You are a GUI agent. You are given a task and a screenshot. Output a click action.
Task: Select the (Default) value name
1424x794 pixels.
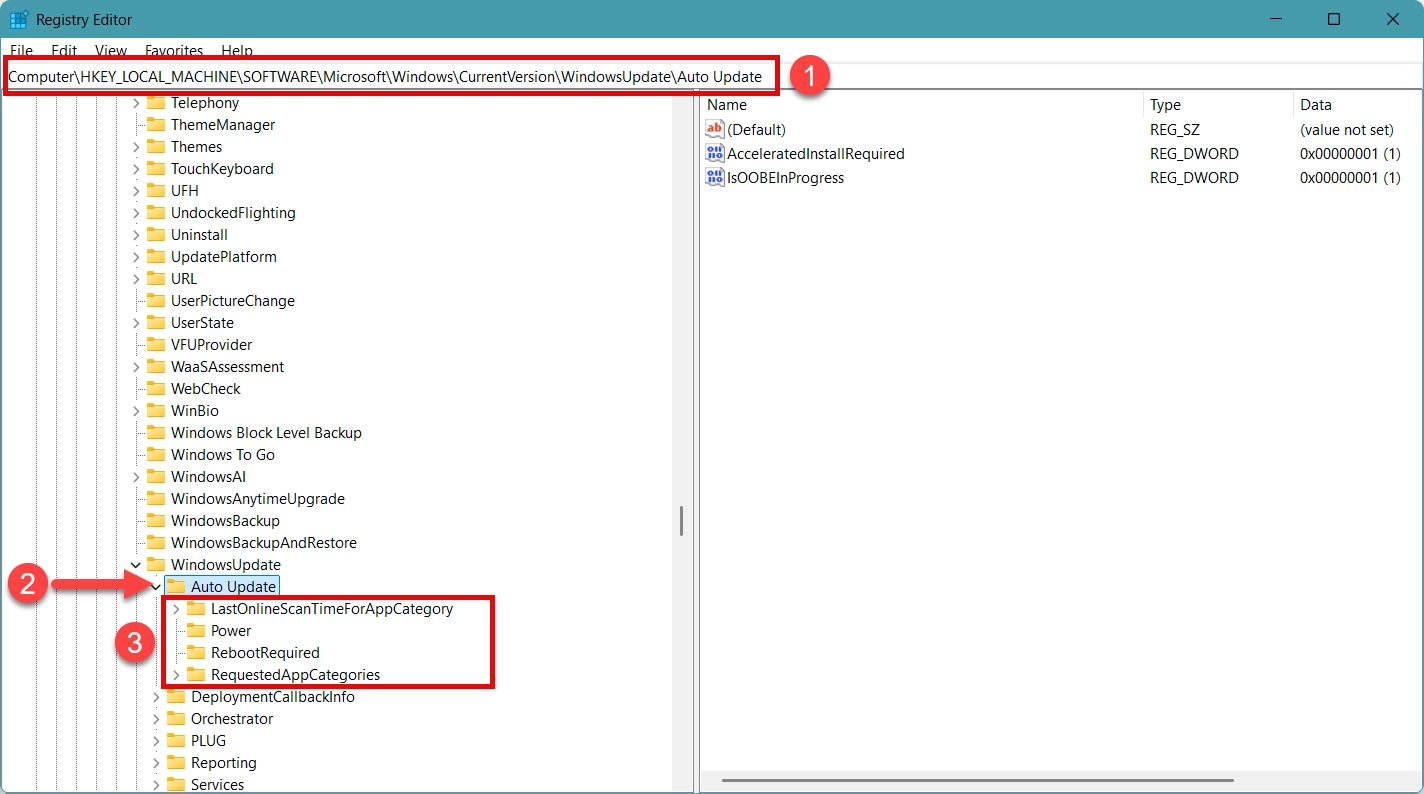(757, 130)
